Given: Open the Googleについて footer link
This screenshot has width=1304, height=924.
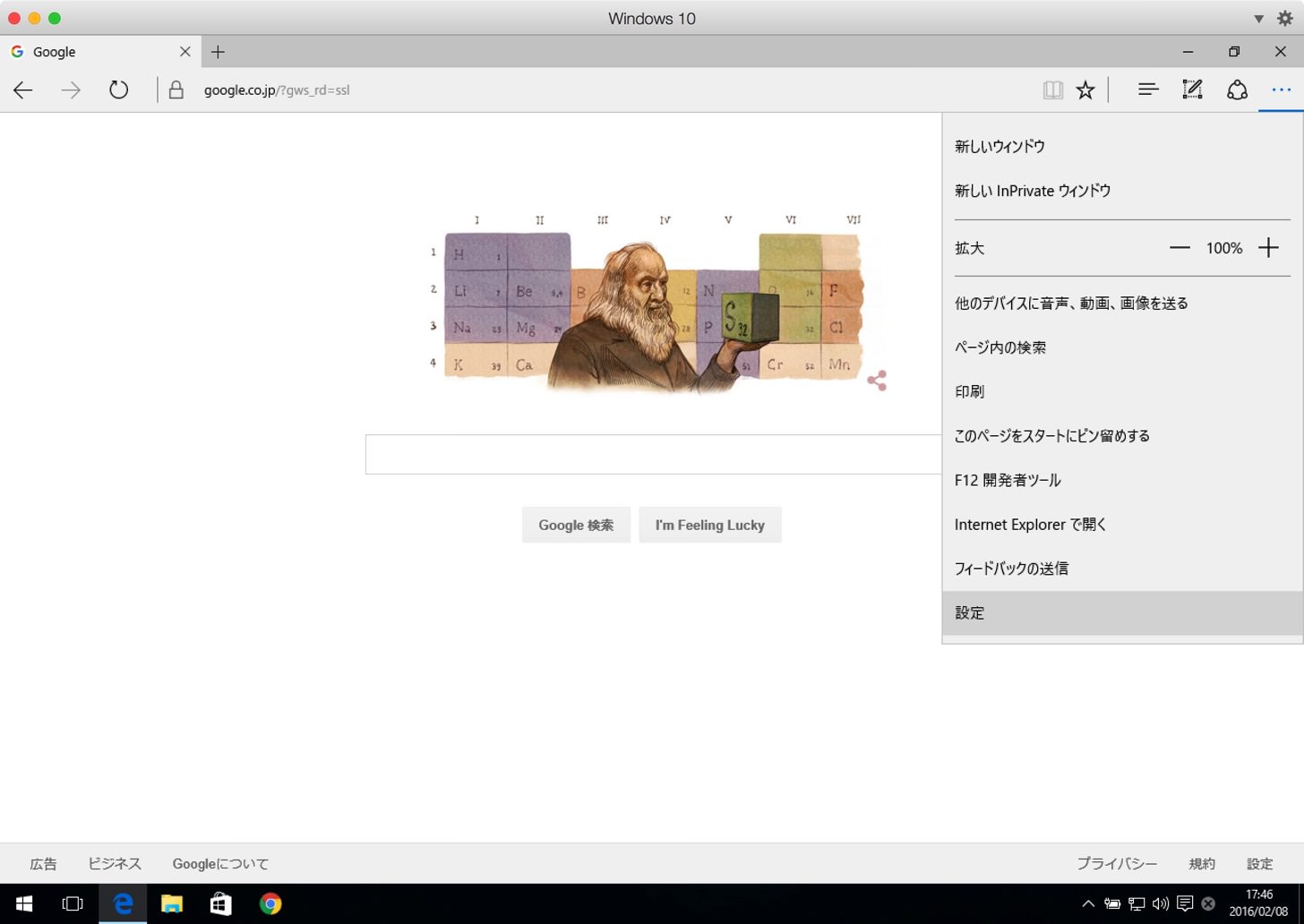Looking at the screenshot, I should 220,864.
